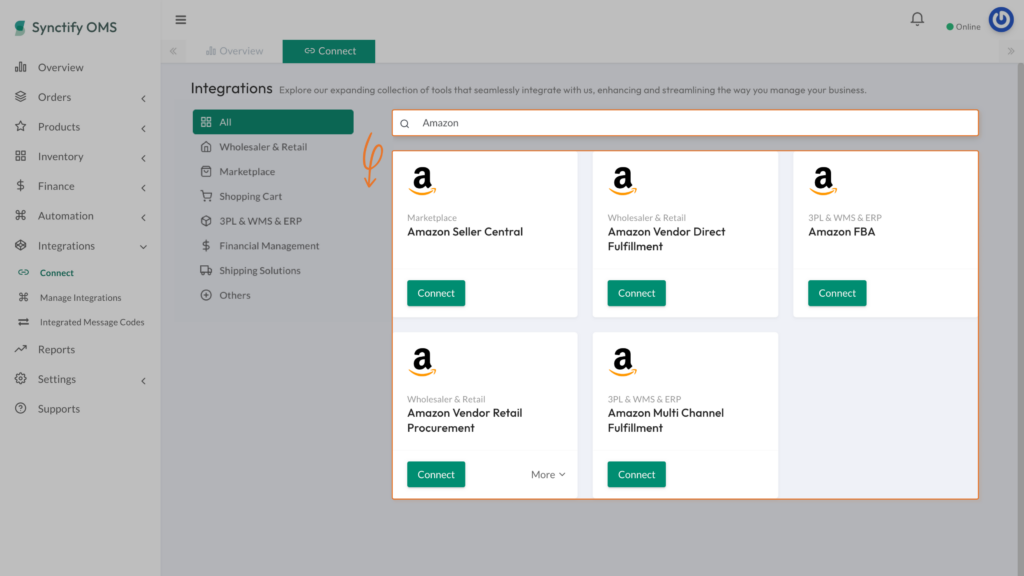Open the user profile avatar

point(1000,20)
